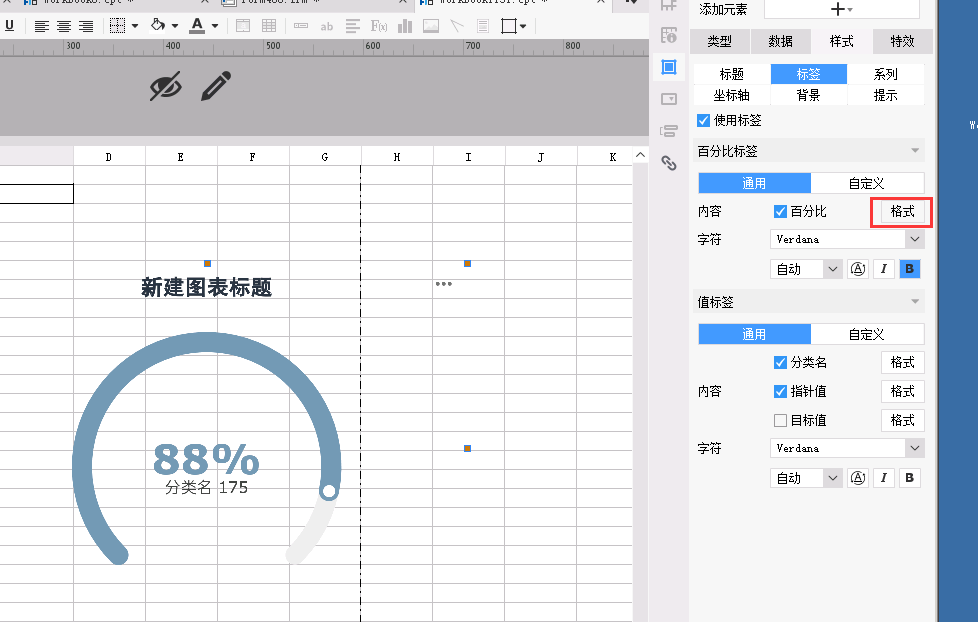
Task: Open 格式 for 分类名
Action: click(x=903, y=362)
